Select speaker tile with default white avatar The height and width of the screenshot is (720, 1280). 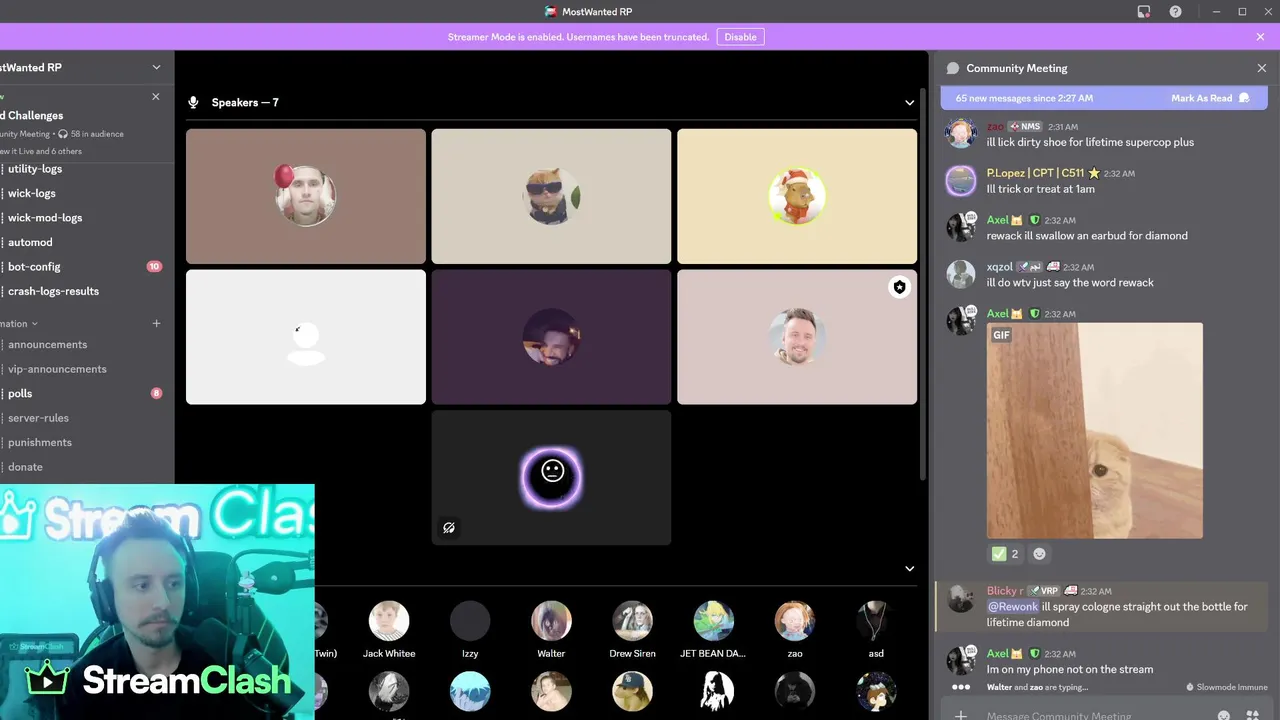click(x=306, y=337)
